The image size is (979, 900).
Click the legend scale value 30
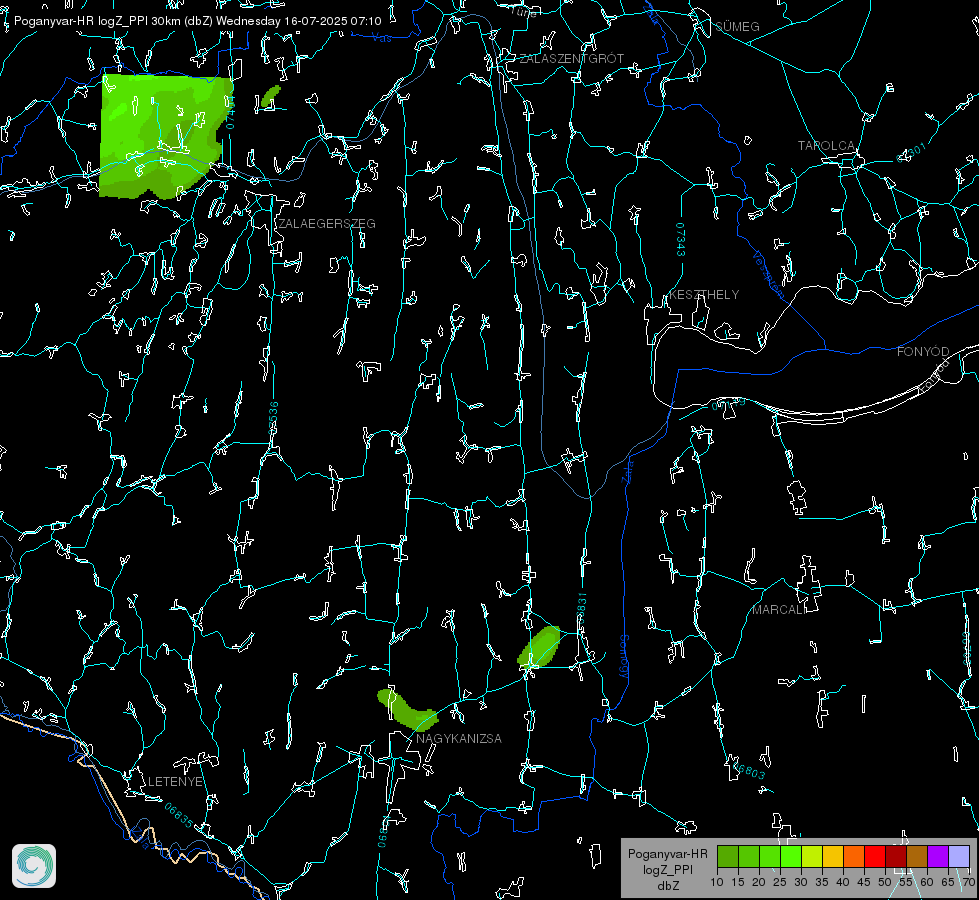[x=800, y=882]
